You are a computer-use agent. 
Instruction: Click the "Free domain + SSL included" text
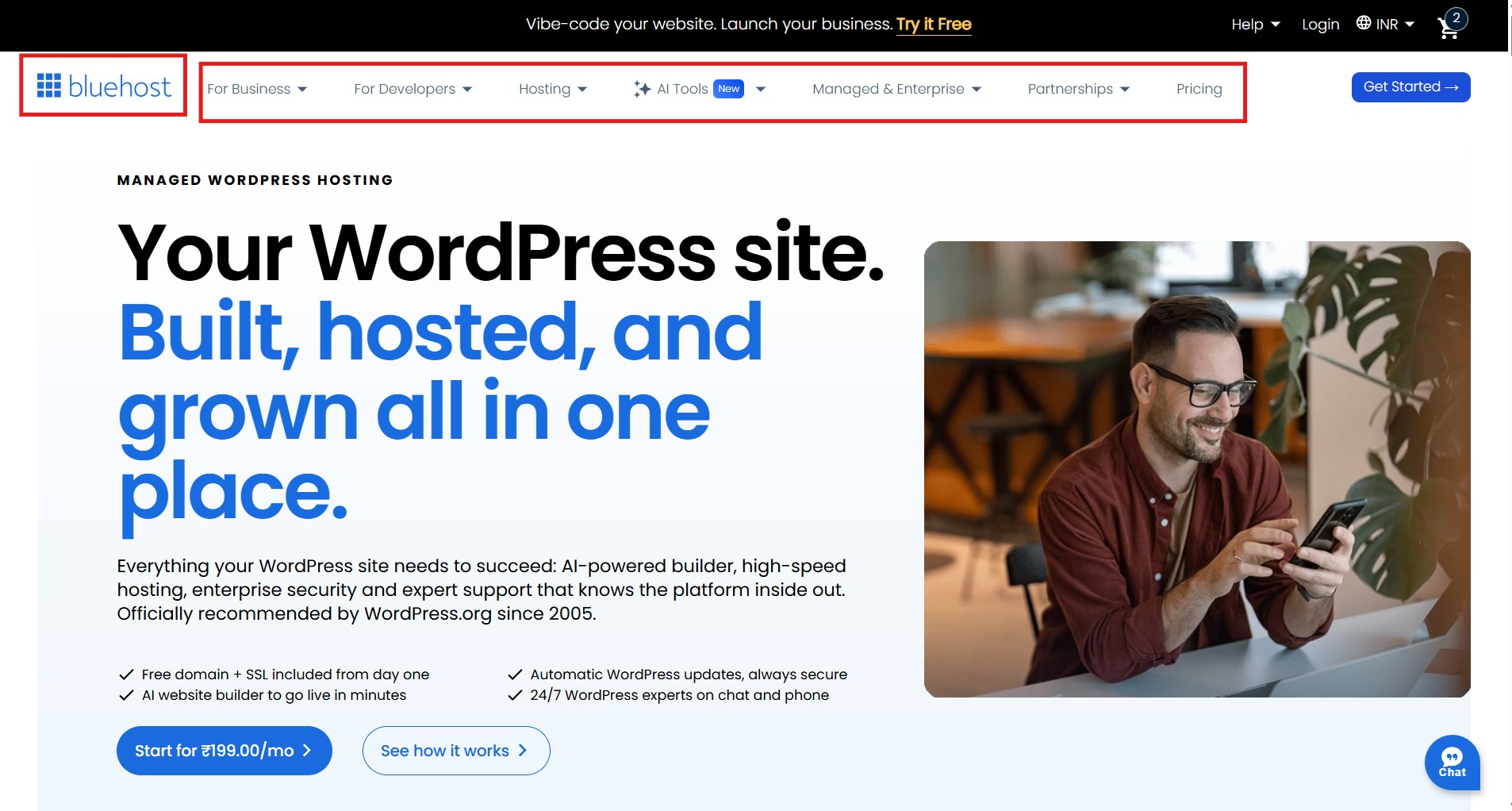tap(286, 675)
